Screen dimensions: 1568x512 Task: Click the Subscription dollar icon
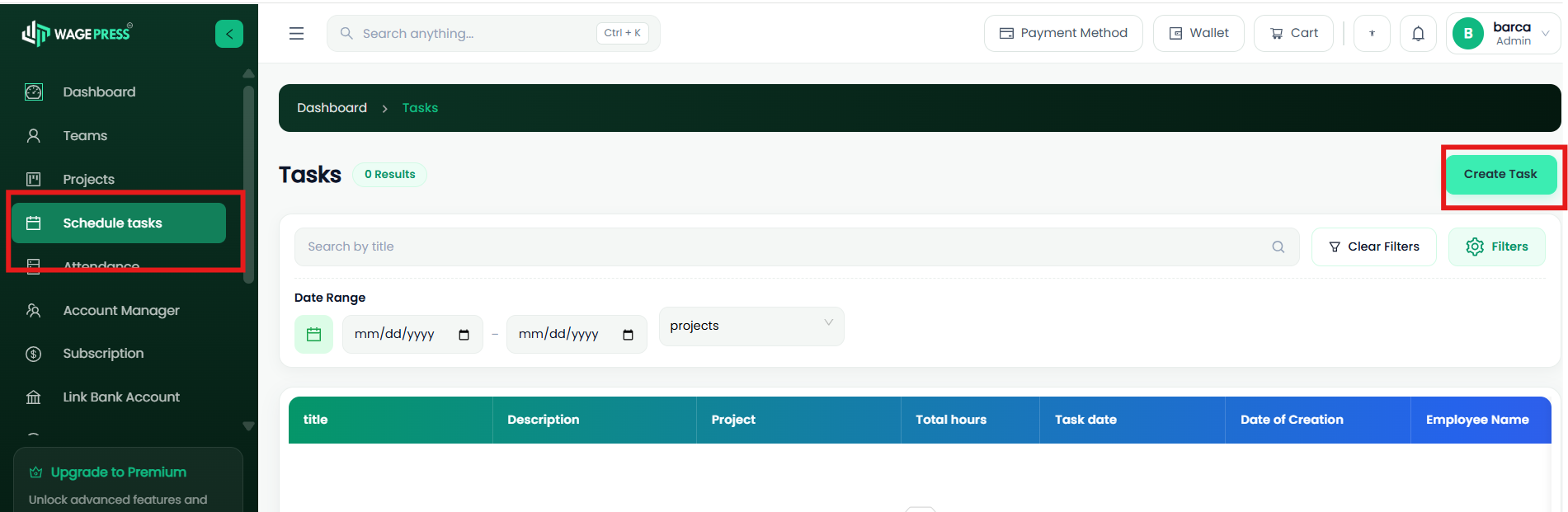34,354
